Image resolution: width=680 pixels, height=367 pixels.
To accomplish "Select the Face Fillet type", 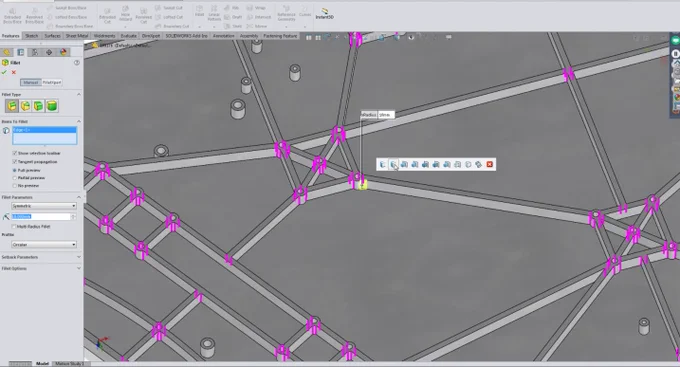I will [x=39, y=106].
